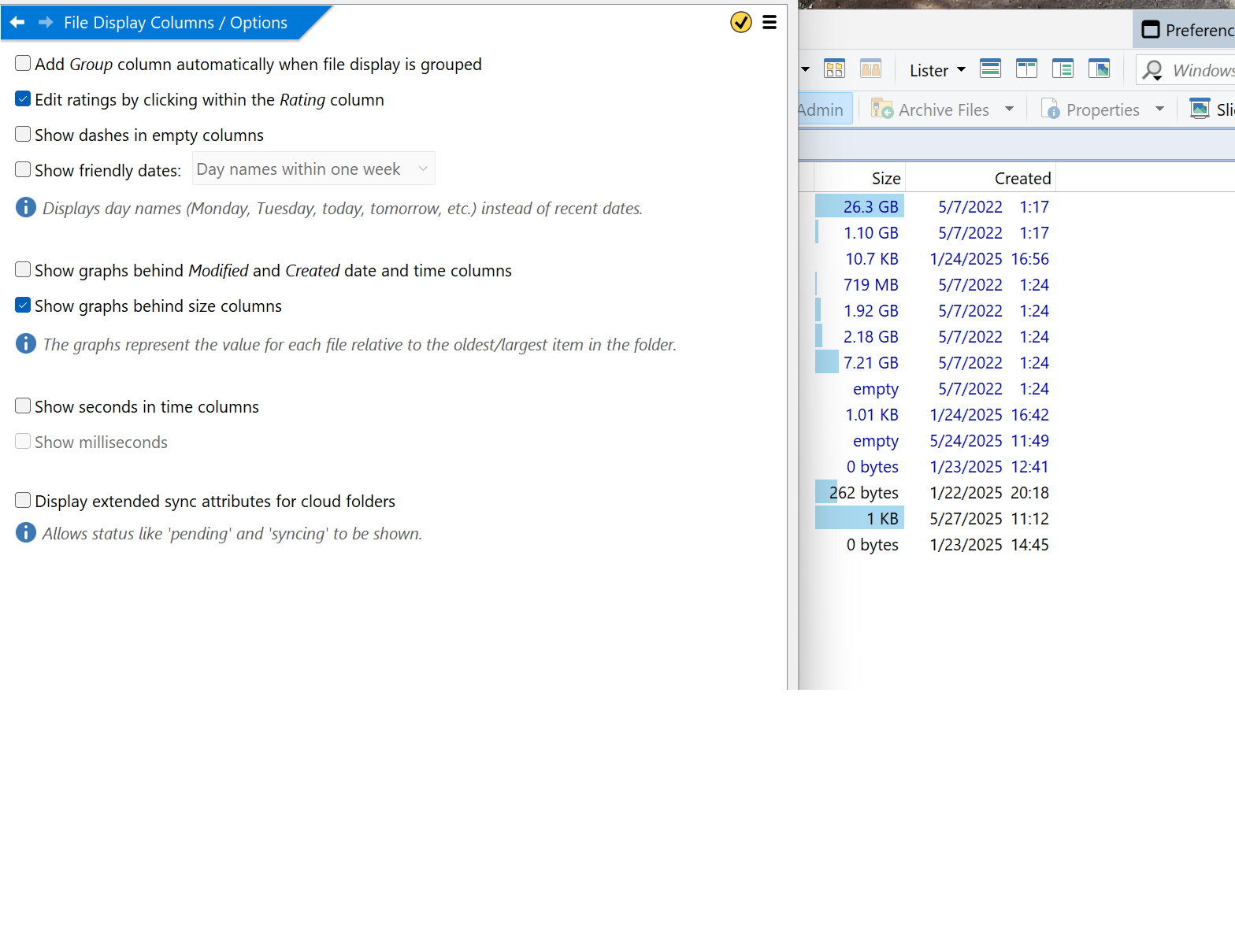Viewport: 1235px width, 952px height.
Task: Sort by the Size column header
Action: 859,178
